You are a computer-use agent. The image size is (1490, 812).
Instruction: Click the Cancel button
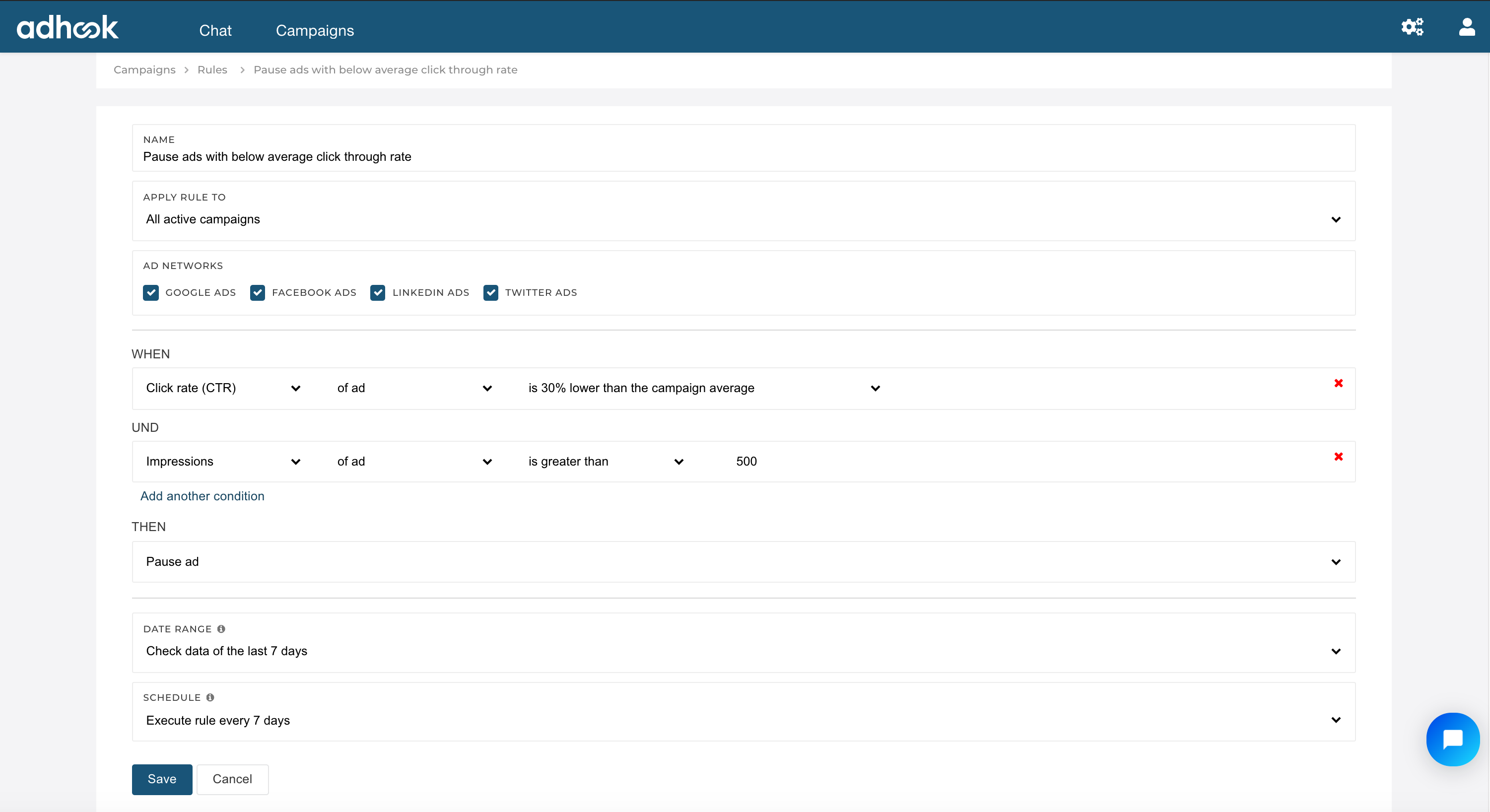point(232,779)
